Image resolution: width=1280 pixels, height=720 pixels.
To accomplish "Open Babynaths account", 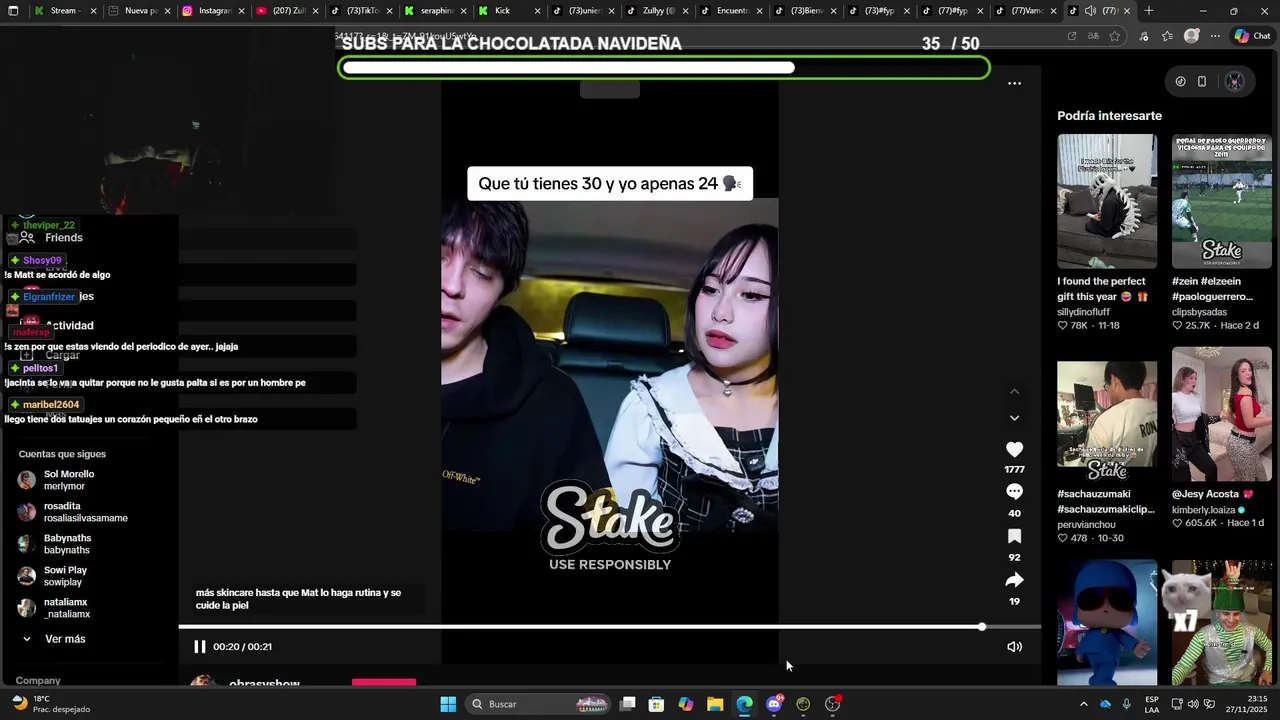I will (55, 544).
